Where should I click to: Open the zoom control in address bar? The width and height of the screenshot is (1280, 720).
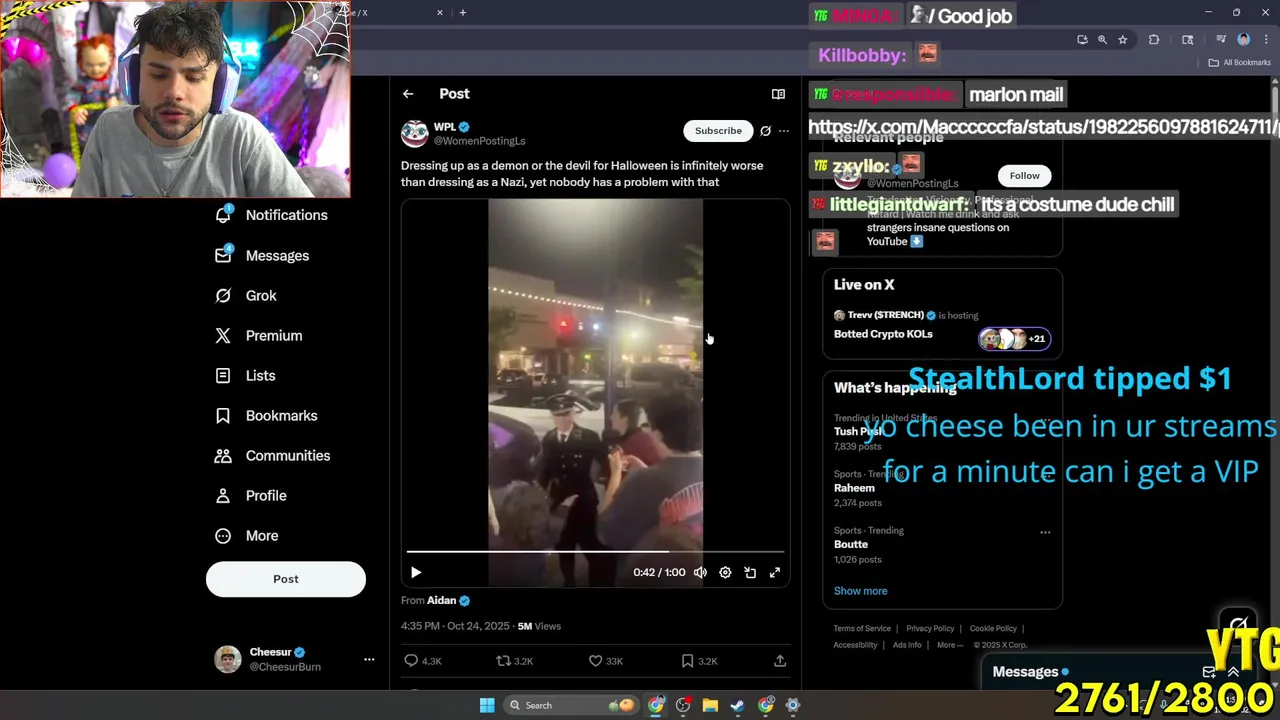tap(1102, 39)
